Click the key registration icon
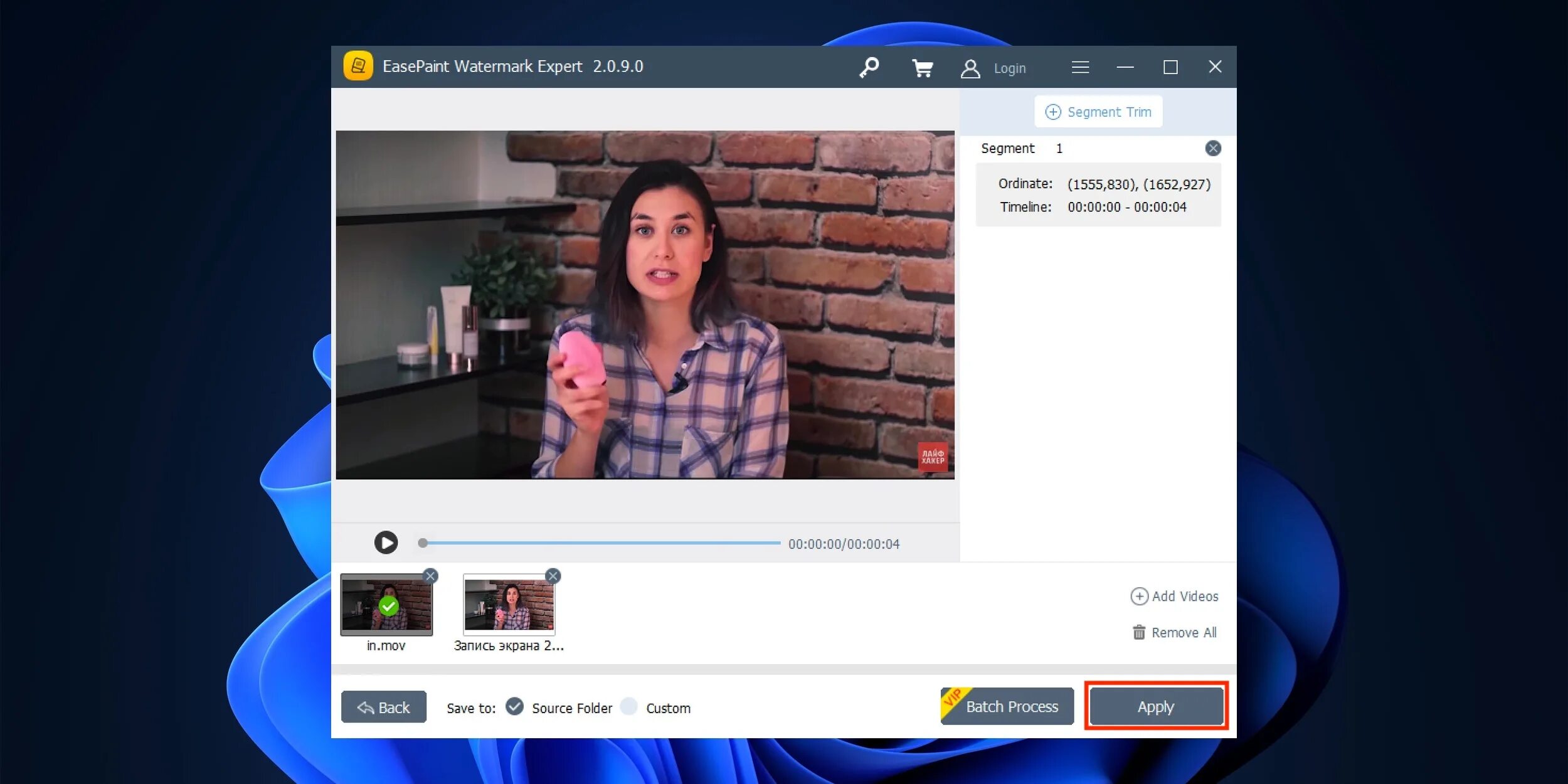This screenshot has height=784, width=1568. 869,67
